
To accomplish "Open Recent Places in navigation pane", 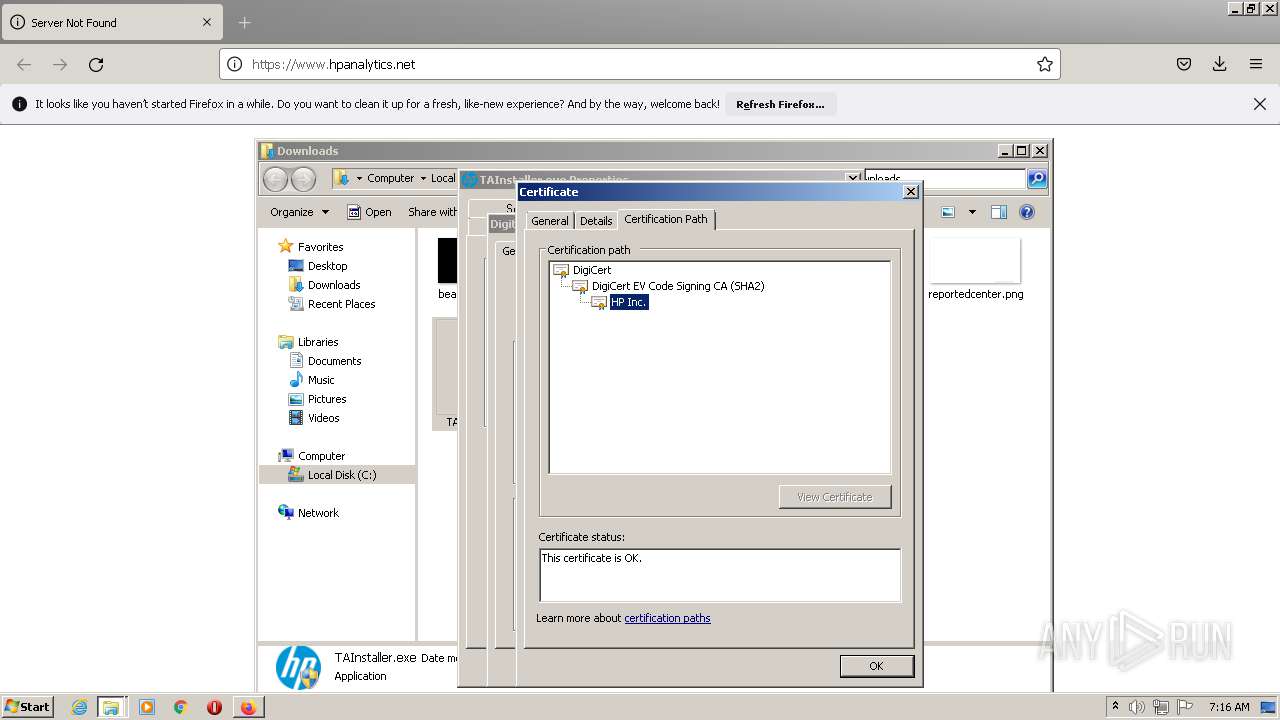I will (341, 304).
